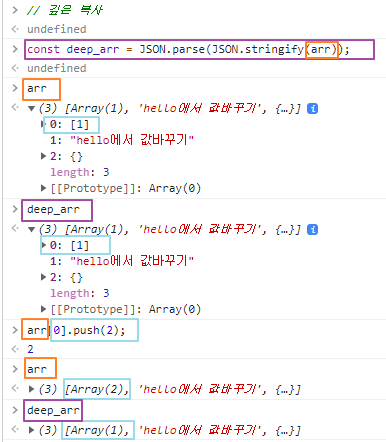
Task: Click the 1: "hello에서 값바꾸기" row in deep_arr output
Action: coord(122,261)
